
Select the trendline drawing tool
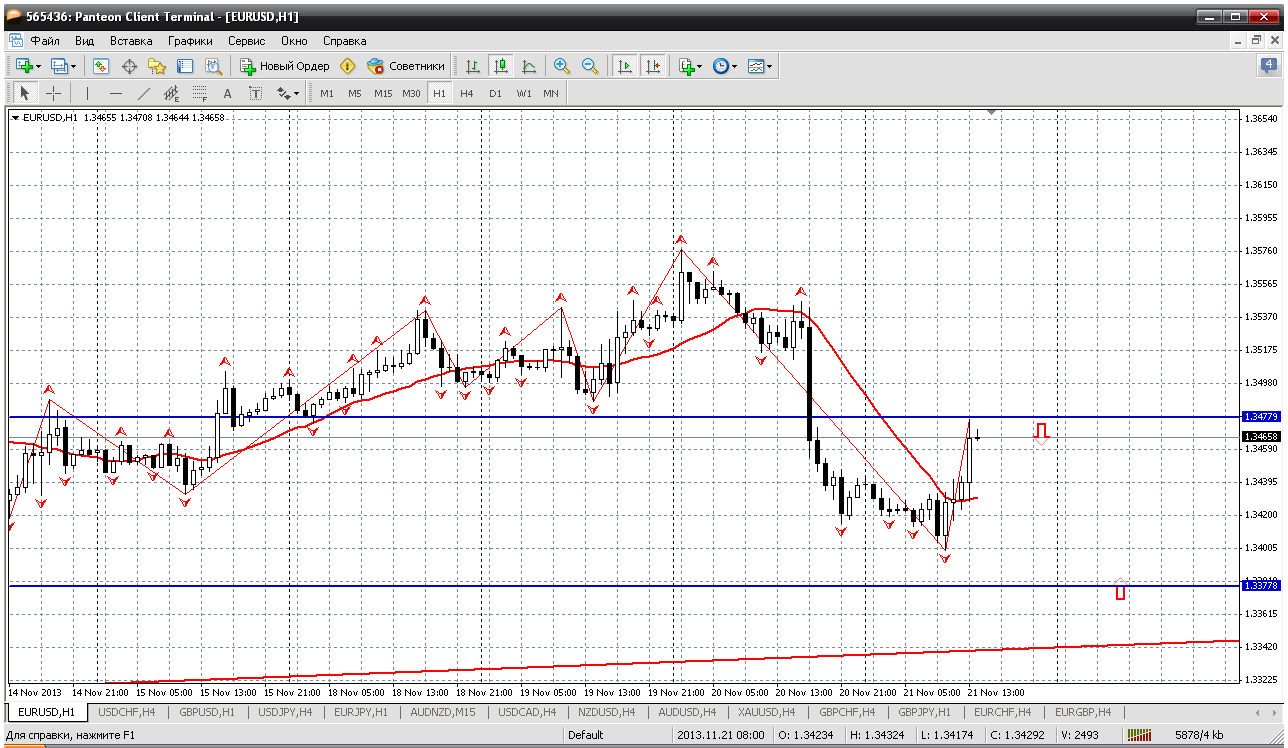pos(144,93)
